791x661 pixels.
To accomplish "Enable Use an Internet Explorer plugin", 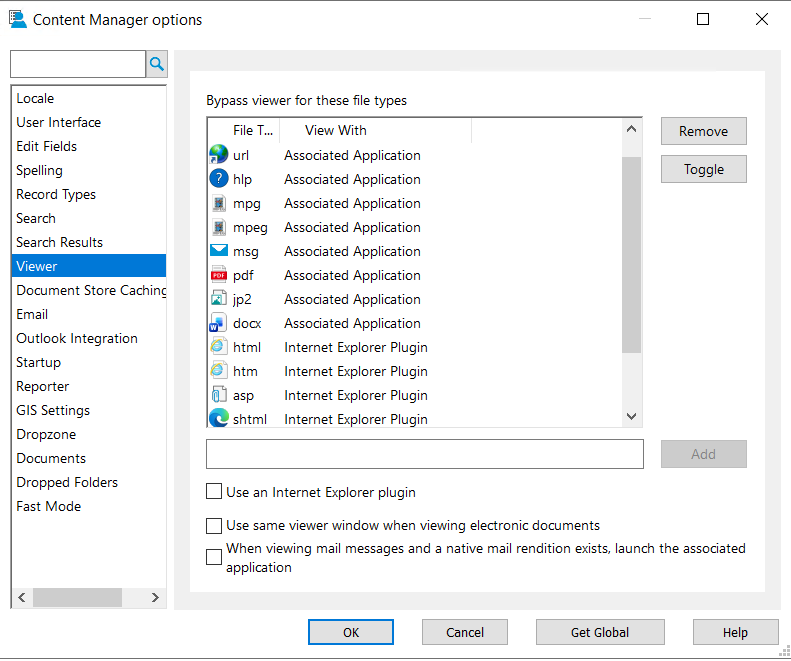I will 214,491.
